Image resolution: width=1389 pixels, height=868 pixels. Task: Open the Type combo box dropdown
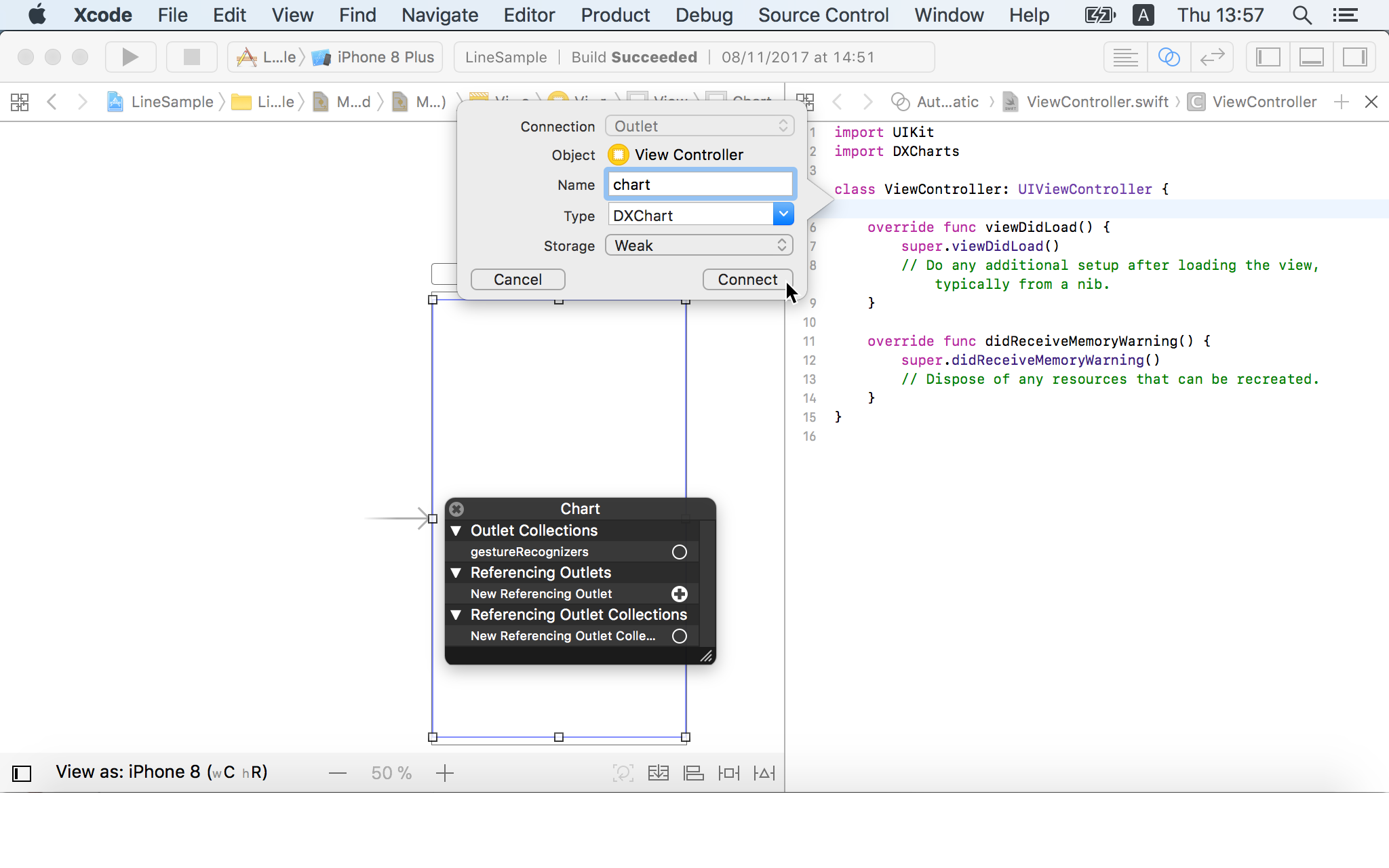(x=783, y=215)
